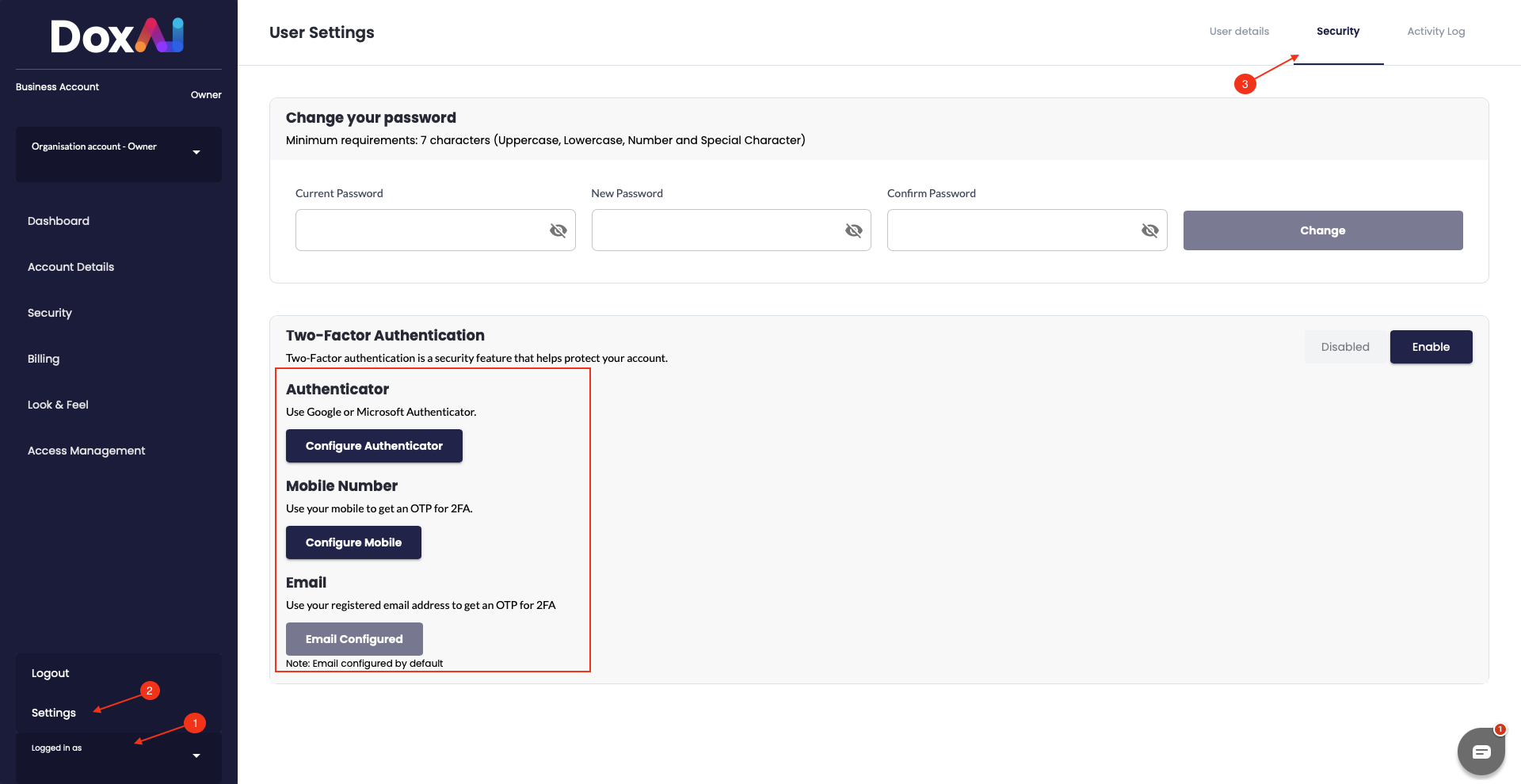The image size is (1521, 784).
Task: Click Email Configured button
Action: click(x=354, y=639)
